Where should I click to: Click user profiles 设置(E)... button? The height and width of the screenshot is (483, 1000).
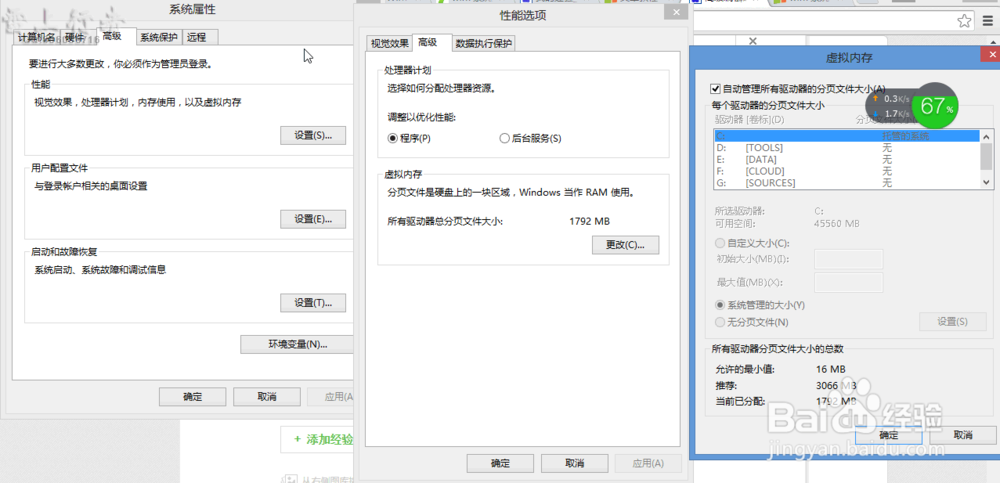pos(313,219)
